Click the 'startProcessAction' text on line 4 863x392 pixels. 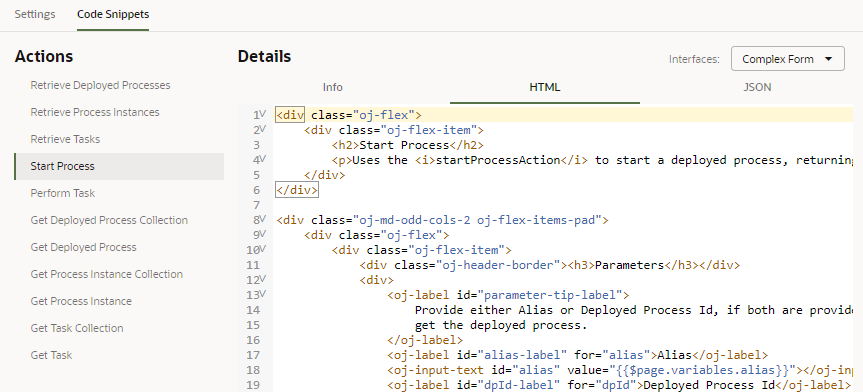(x=498, y=160)
